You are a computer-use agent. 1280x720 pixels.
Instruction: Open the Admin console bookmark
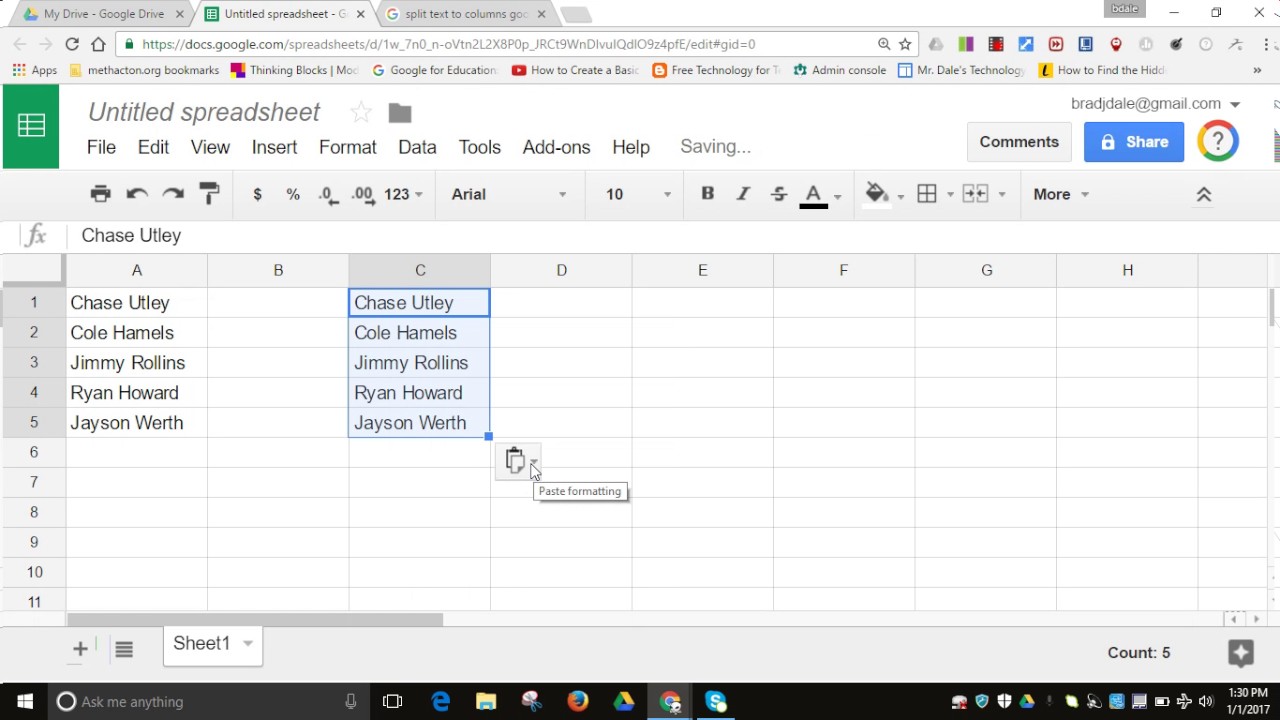(x=839, y=70)
